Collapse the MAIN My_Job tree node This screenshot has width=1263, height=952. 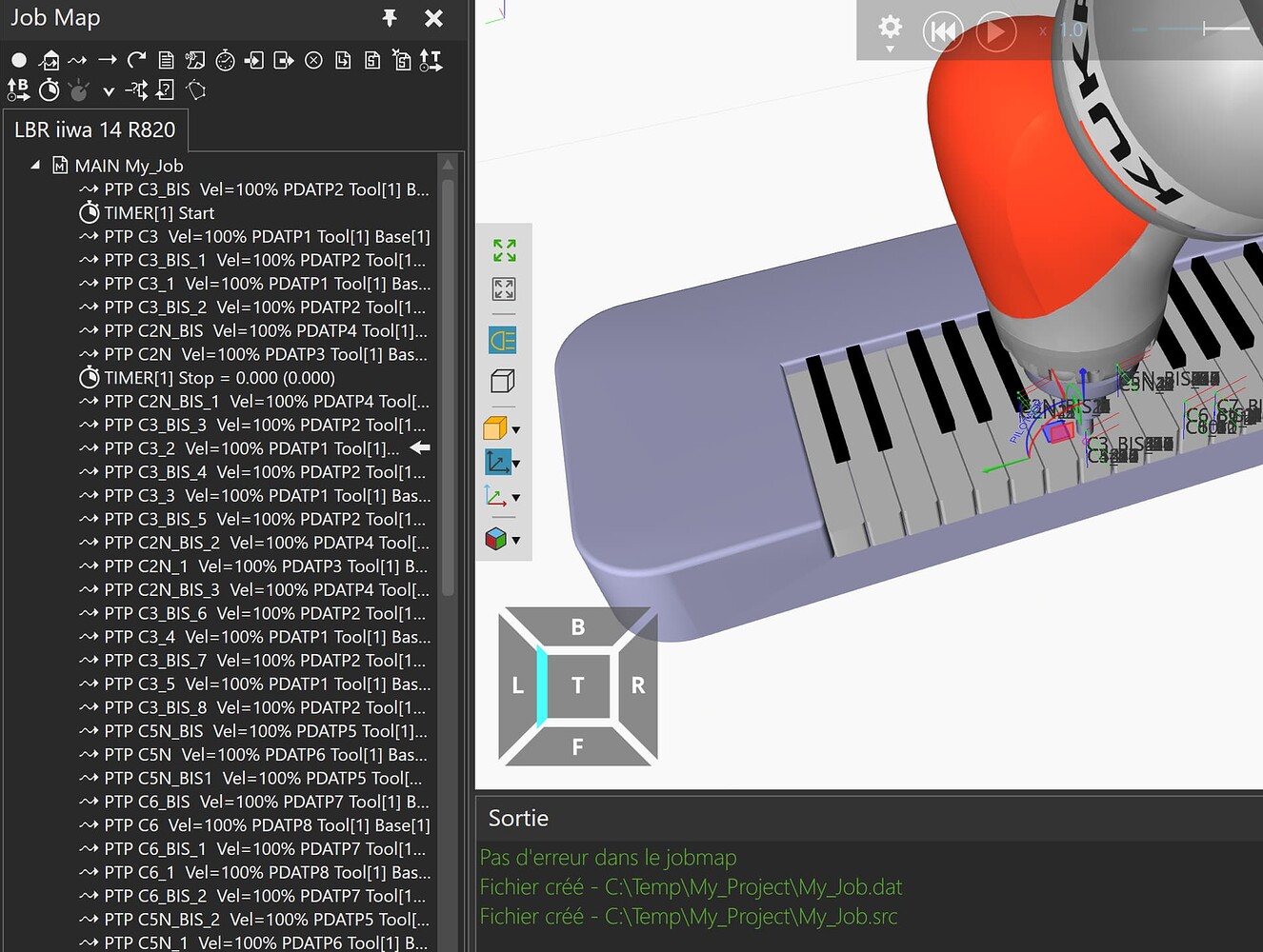click(35, 165)
